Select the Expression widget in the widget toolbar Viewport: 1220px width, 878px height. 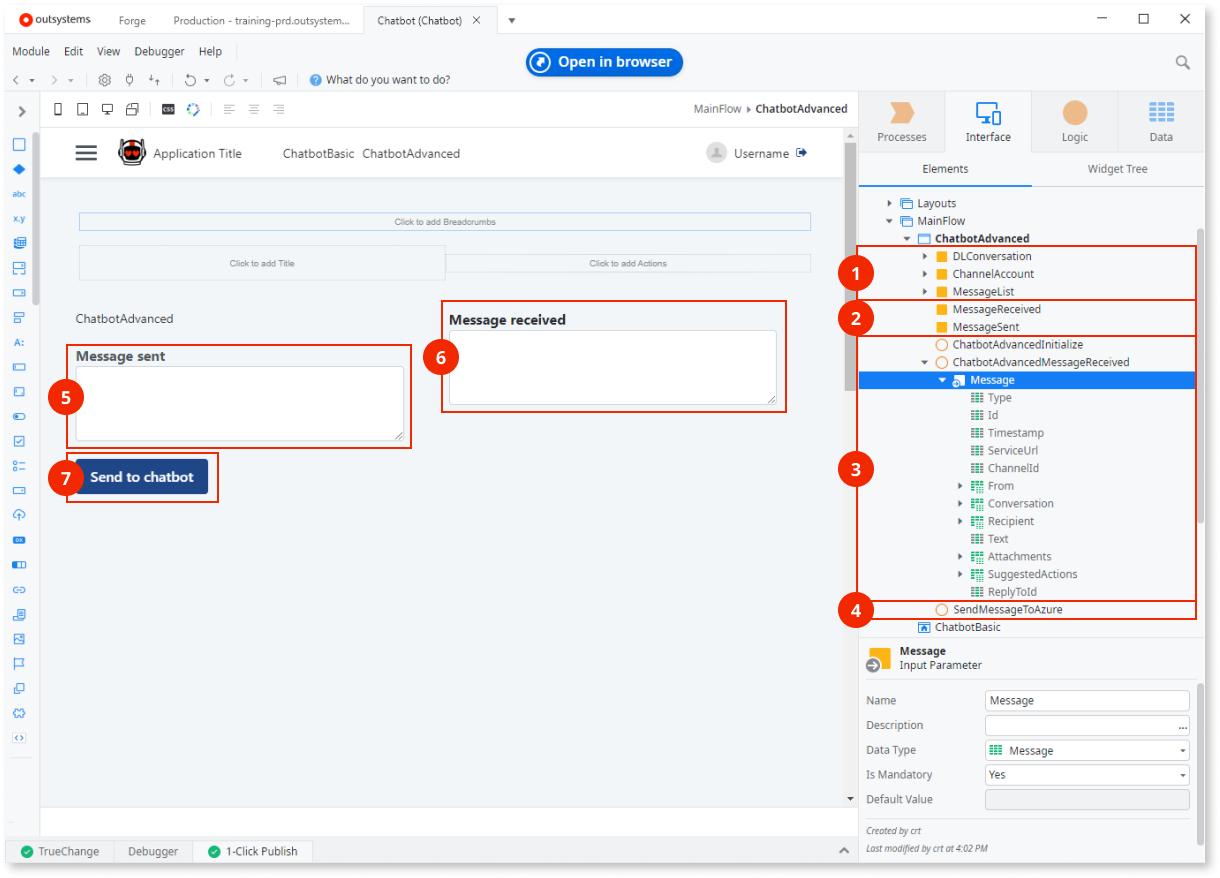click(x=19, y=218)
